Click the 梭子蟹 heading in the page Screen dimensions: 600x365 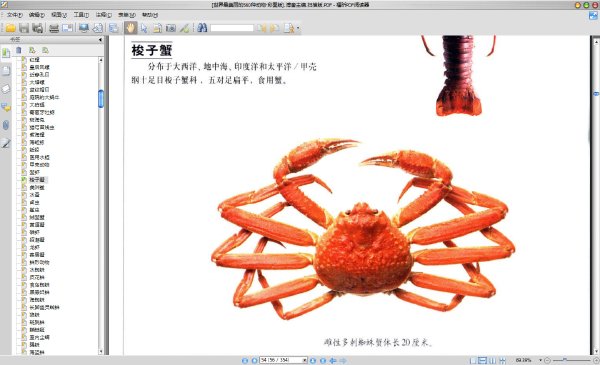152,50
